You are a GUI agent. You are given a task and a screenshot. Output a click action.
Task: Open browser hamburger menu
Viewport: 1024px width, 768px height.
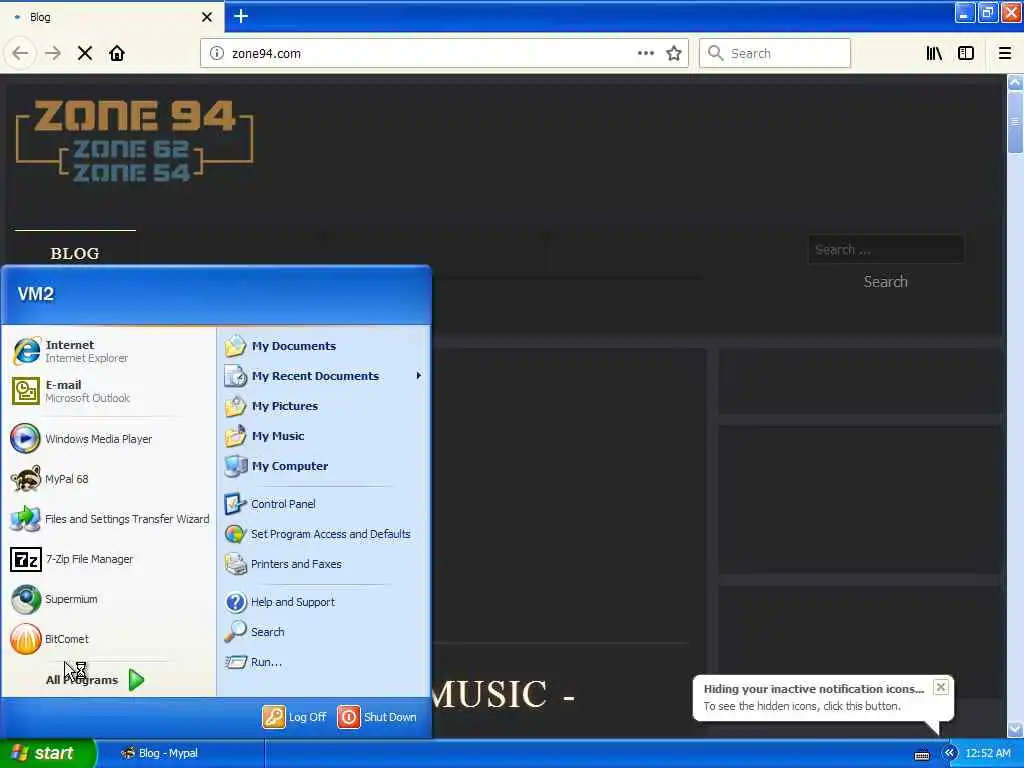click(x=1005, y=54)
